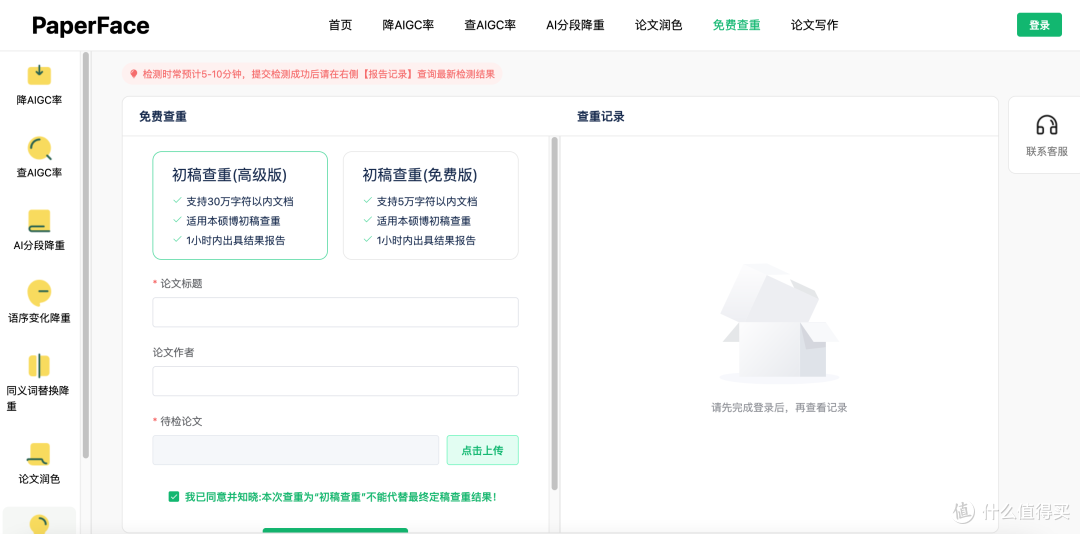Click the red location pin notice icon

(x=134, y=74)
